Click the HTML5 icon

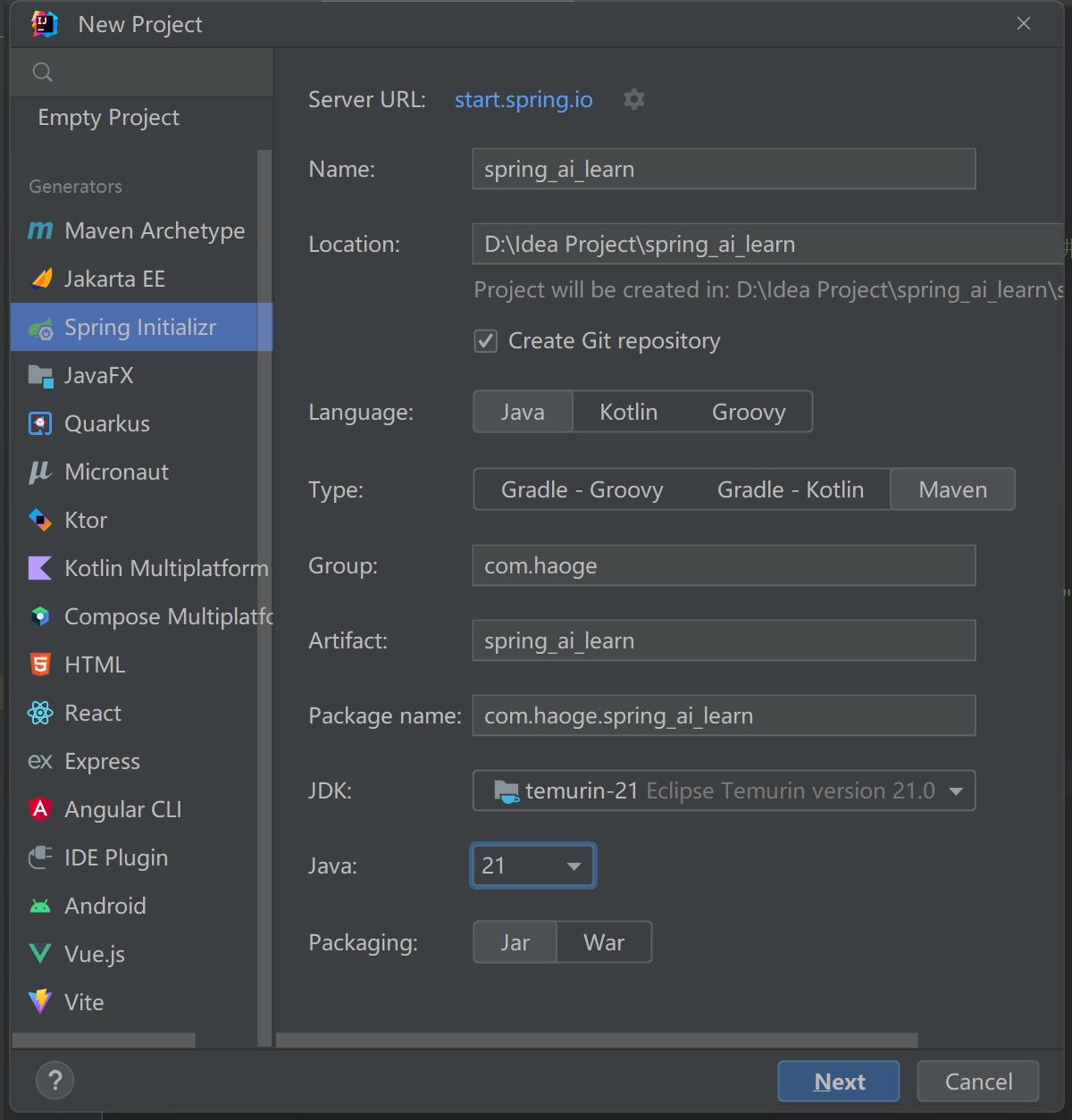coord(40,664)
